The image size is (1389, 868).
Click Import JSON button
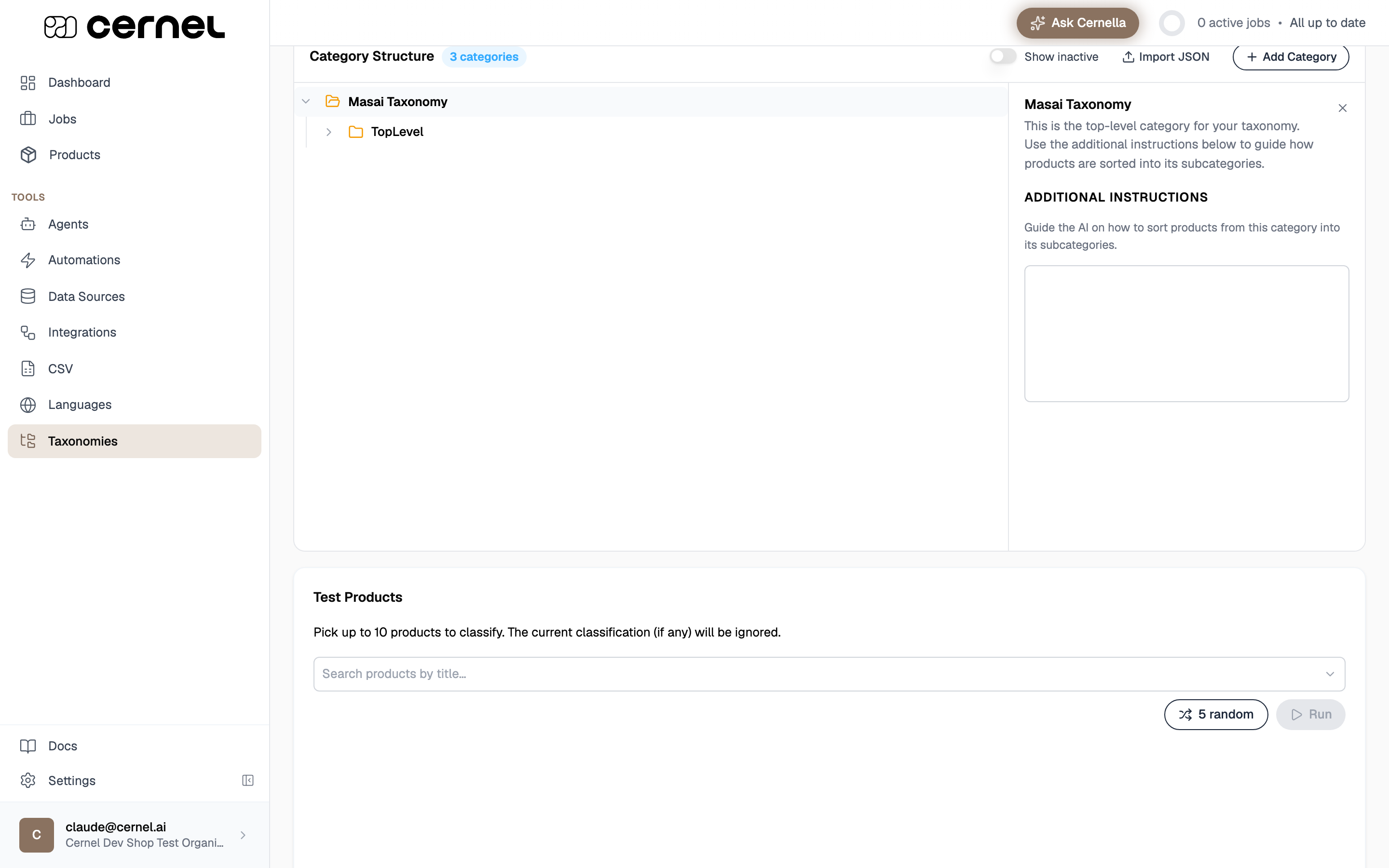coord(1166,57)
